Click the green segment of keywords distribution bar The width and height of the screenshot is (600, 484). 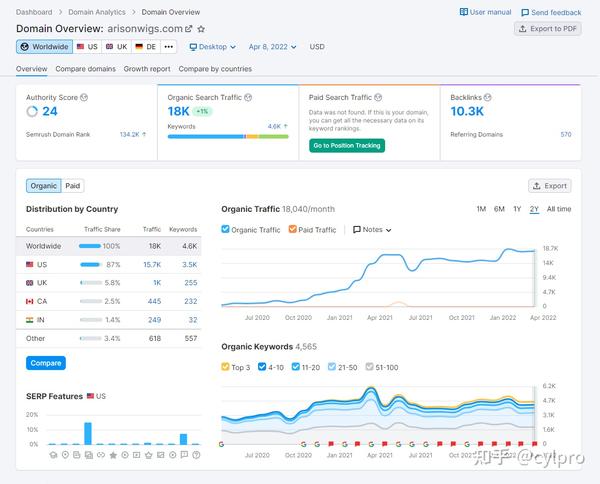(x=274, y=136)
